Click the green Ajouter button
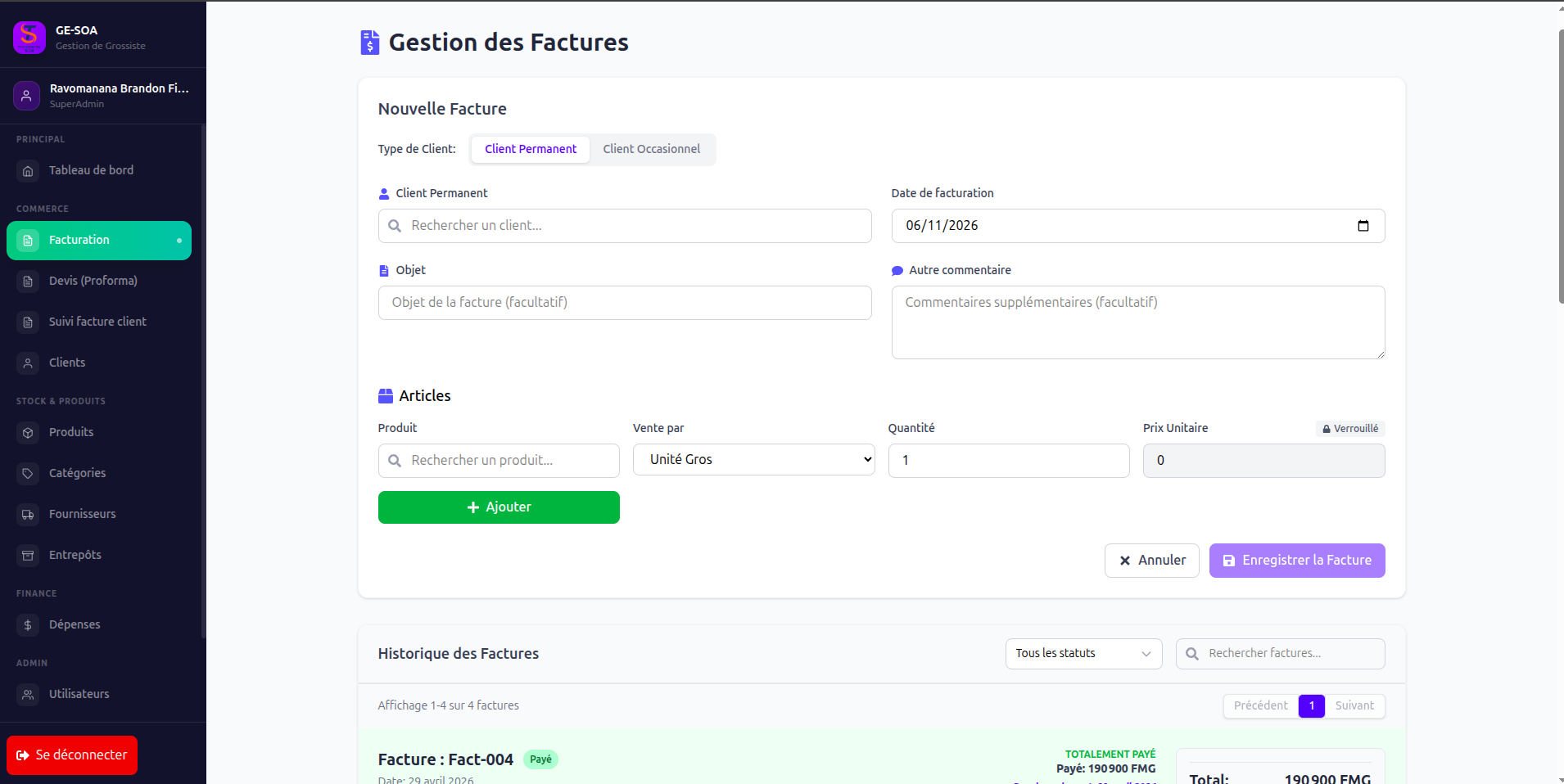Image resolution: width=1564 pixels, height=784 pixels. click(499, 507)
